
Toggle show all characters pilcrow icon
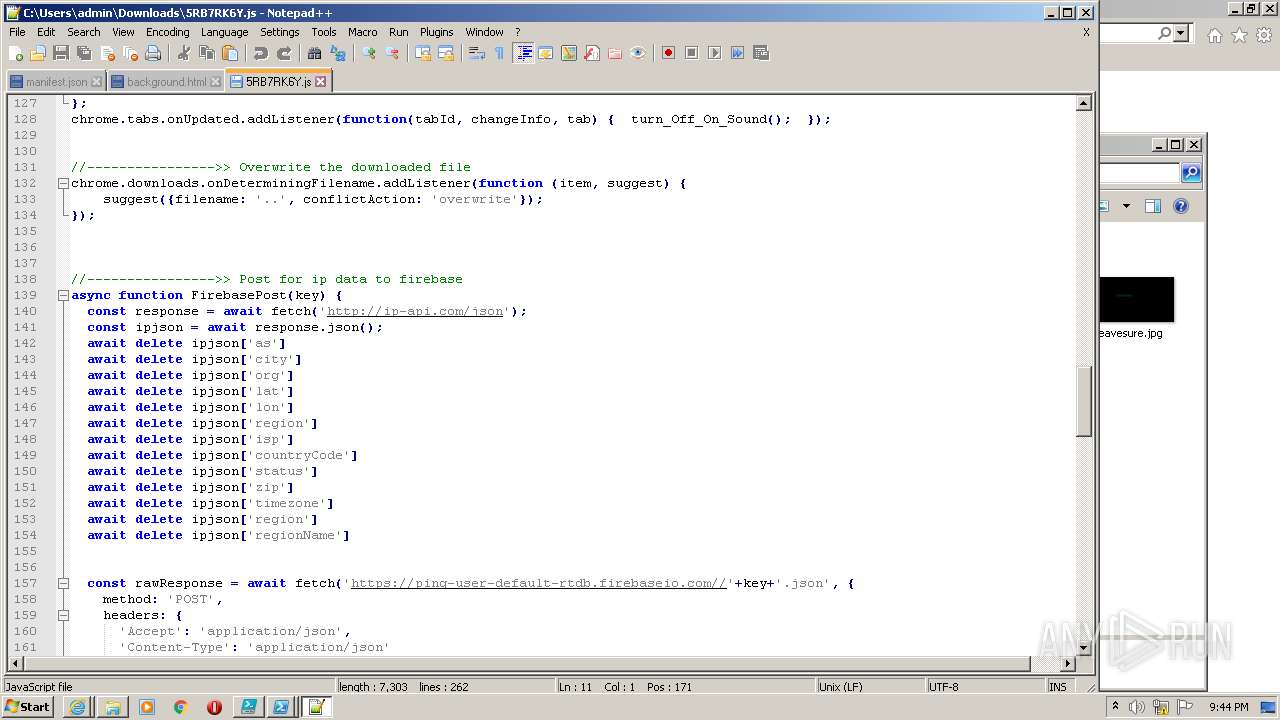point(500,53)
